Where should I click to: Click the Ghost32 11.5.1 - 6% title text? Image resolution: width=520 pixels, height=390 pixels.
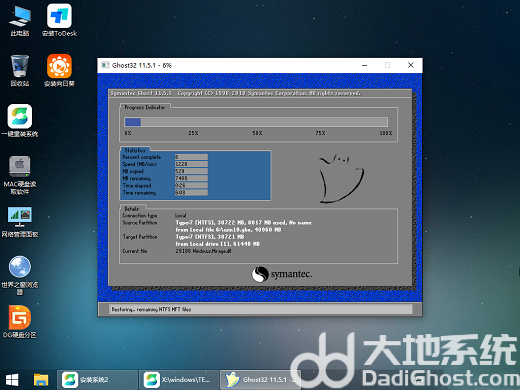tap(142, 65)
